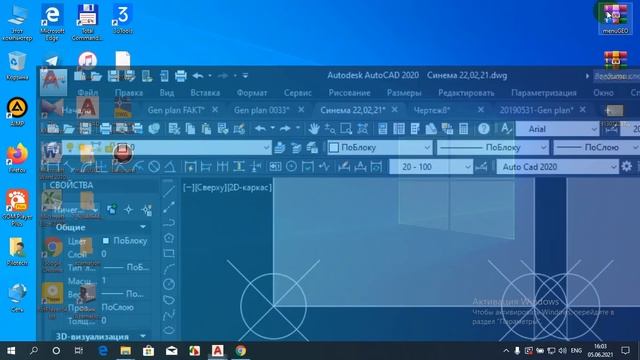This screenshot has height=360, width=640.
Task: Open the 20 - 100 dimension style dropdown
Action: (431, 167)
